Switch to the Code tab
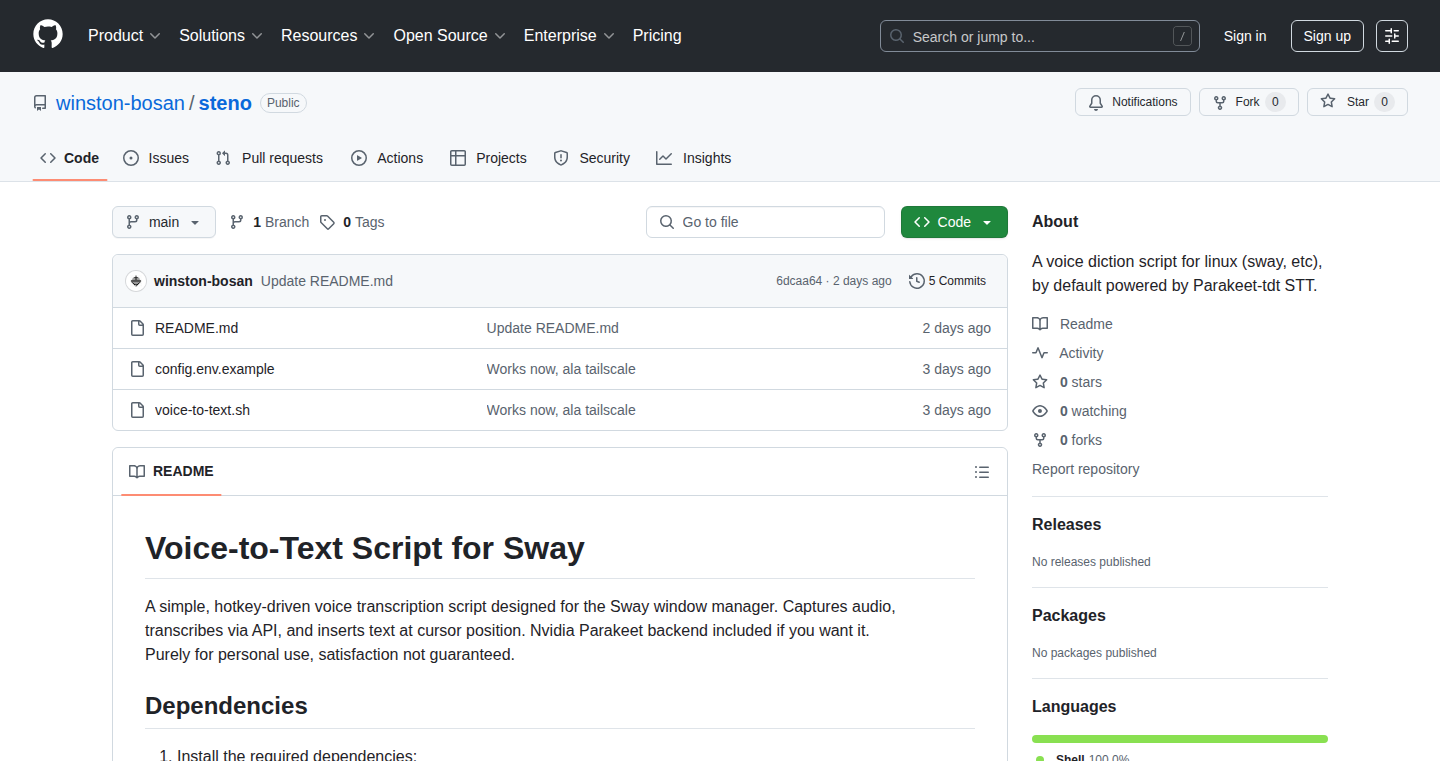Viewport: 1440px width, 761px height. [x=70, y=158]
